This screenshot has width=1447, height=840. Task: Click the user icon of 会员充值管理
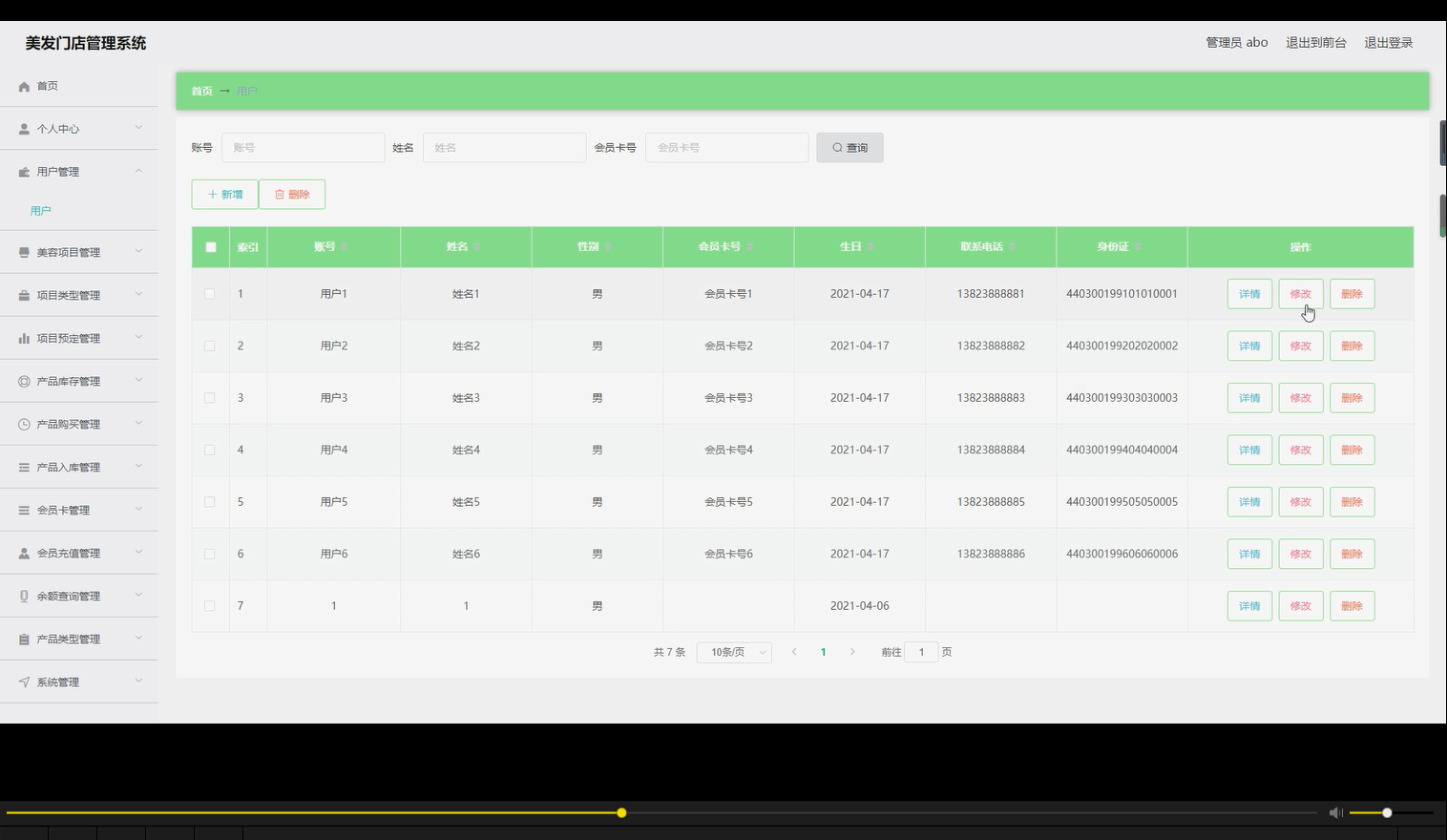pos(24,553)
